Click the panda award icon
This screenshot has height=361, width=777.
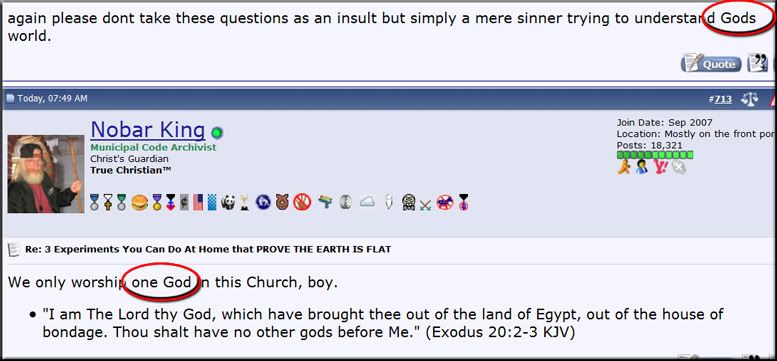pyautogui.click(x=228, y=202)
